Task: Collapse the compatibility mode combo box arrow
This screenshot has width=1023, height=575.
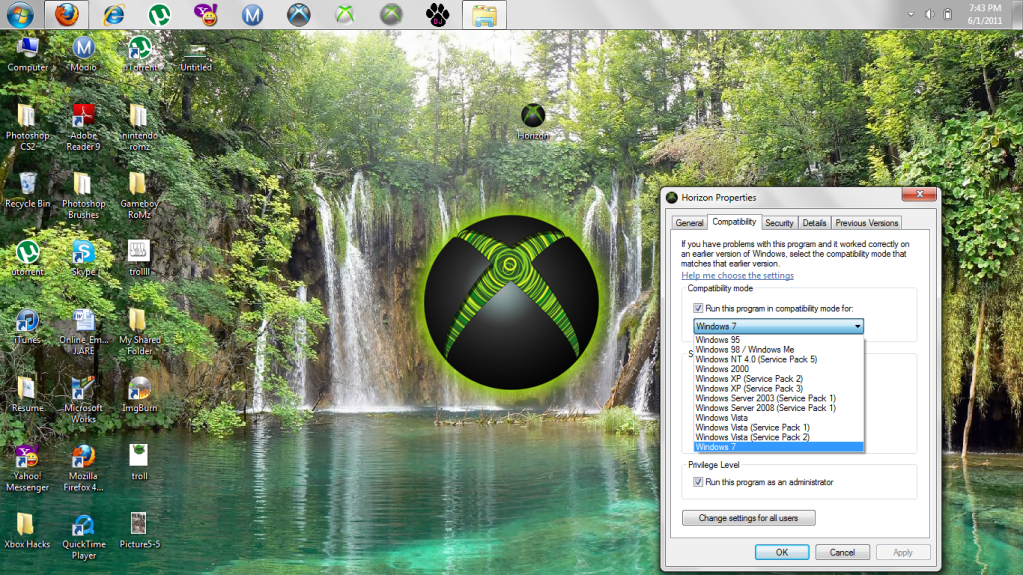Action: tap(857, 326)
